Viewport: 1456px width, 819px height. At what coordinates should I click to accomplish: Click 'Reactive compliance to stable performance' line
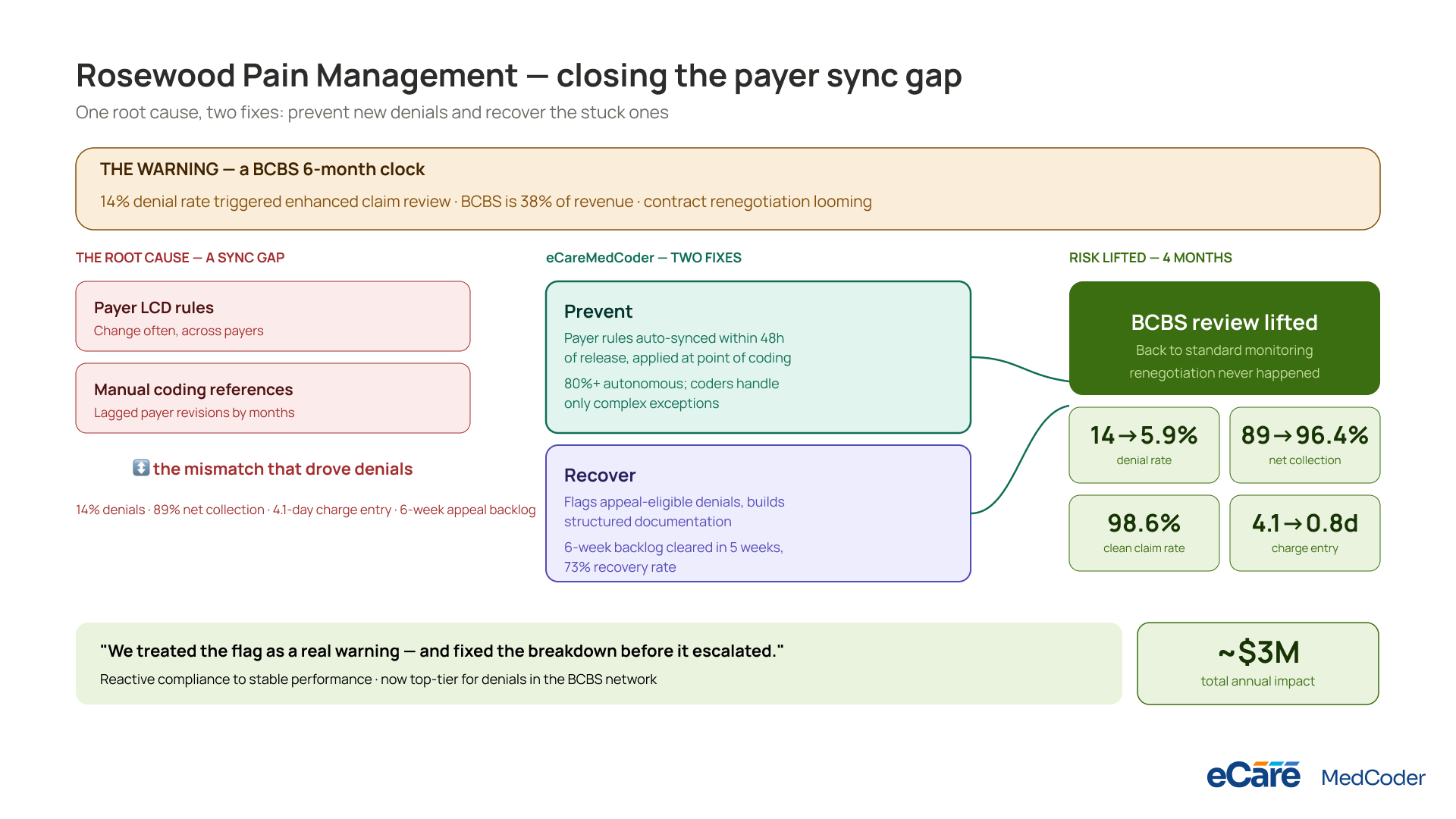point(378,679)
